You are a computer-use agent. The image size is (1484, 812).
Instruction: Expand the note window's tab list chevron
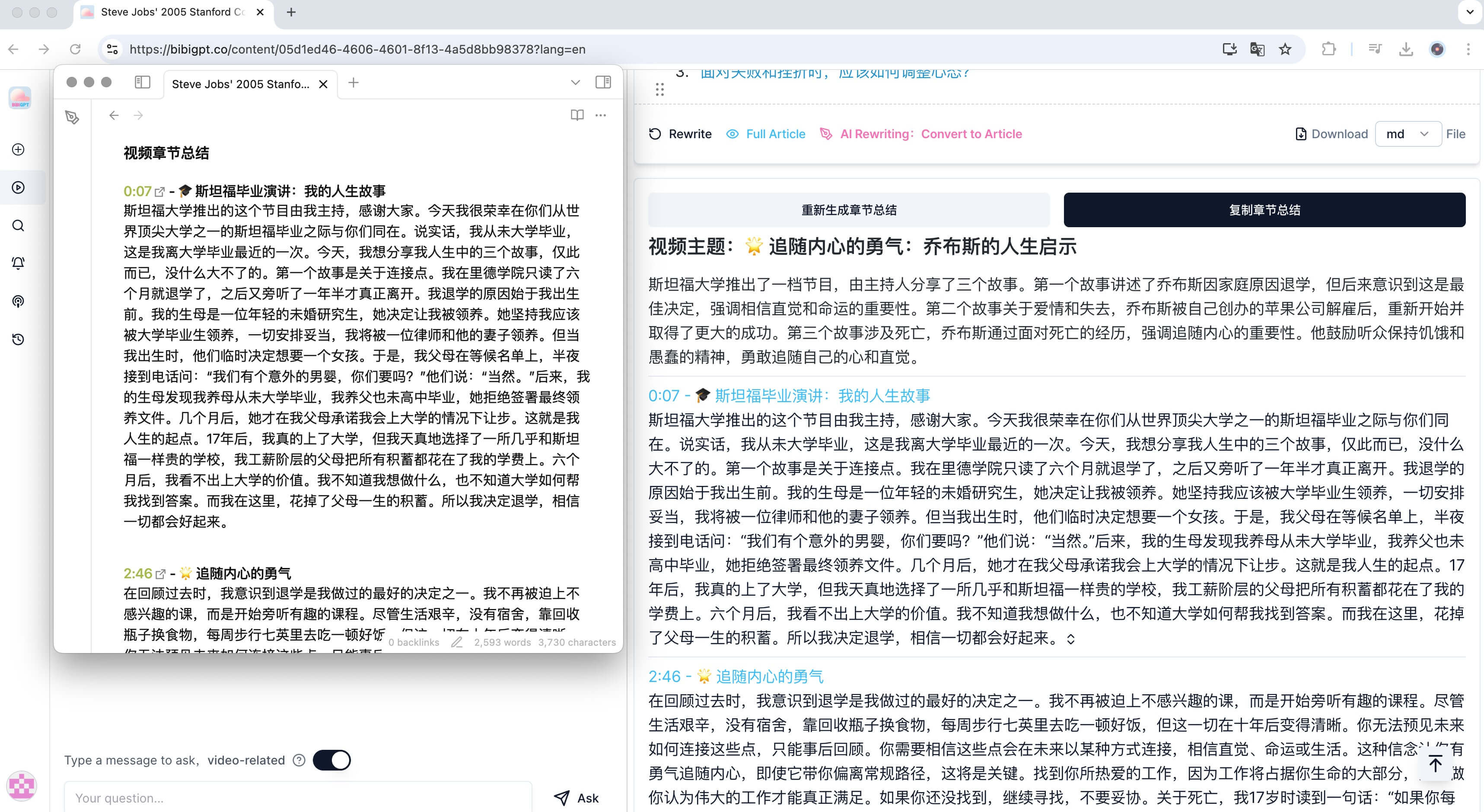click(x=575, y=82)
